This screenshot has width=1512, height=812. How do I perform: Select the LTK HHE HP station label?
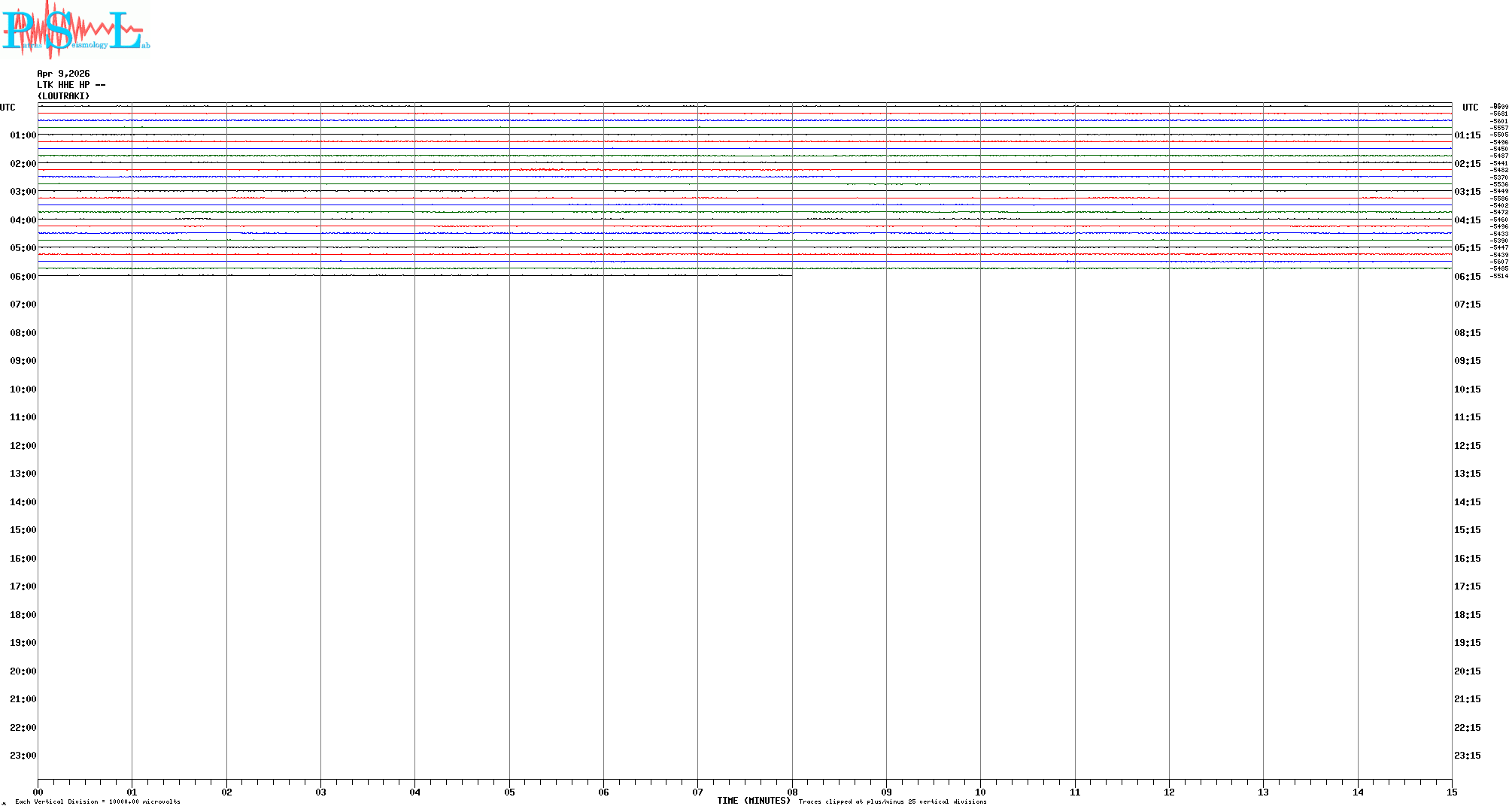[x=71, y=85]
